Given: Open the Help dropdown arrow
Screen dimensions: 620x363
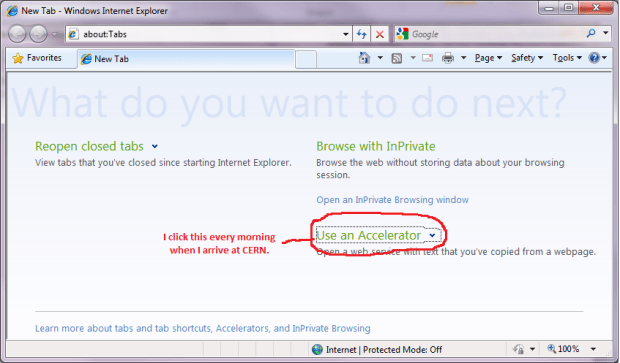Looking at the screenshot, I should coord(605,58).
